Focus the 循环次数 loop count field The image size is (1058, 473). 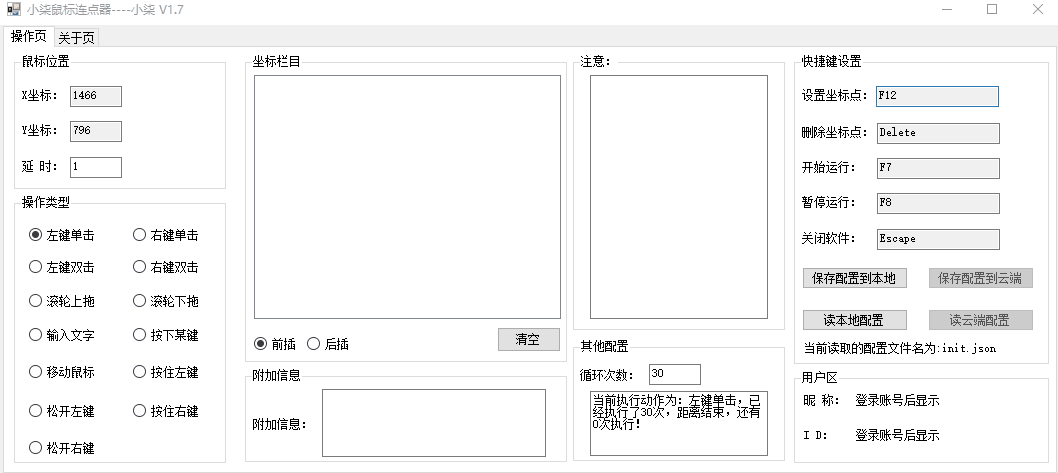point(674,374)
